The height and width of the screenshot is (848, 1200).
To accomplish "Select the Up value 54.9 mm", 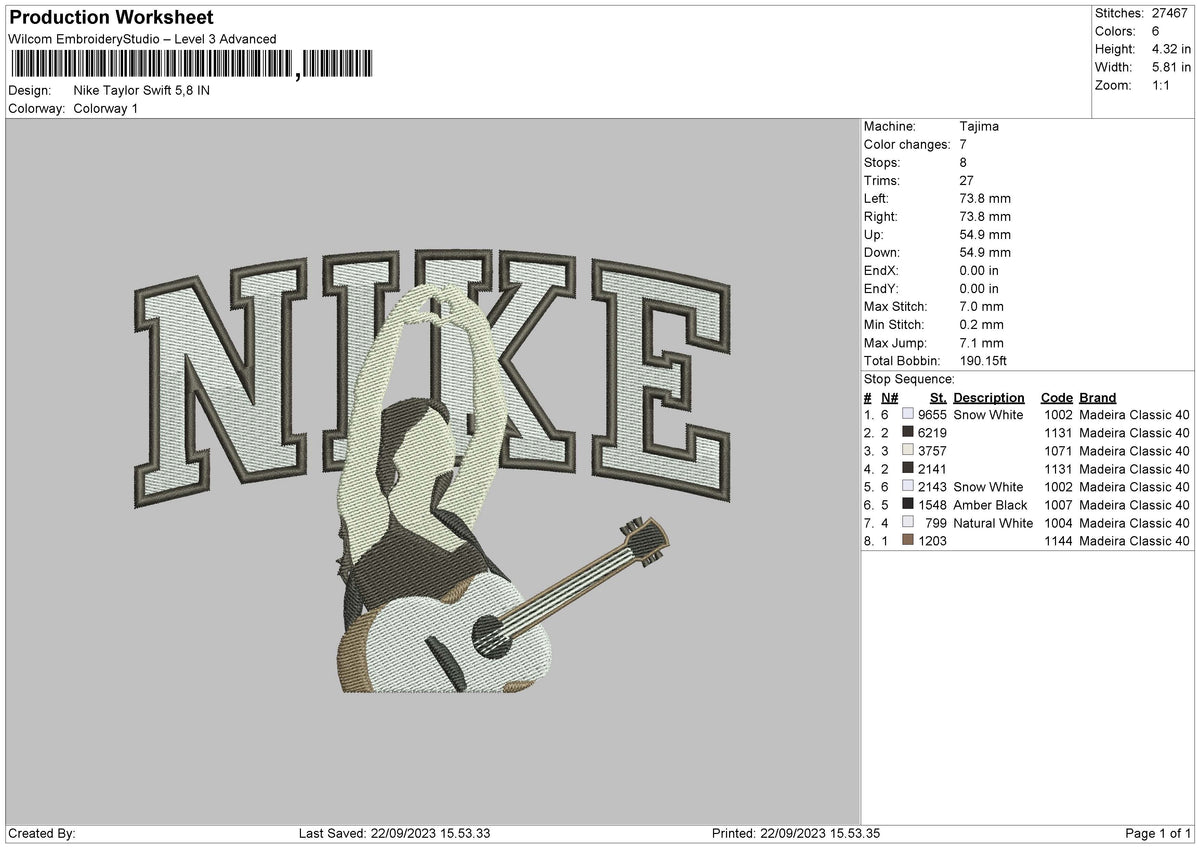I will [x=985, y=234].
